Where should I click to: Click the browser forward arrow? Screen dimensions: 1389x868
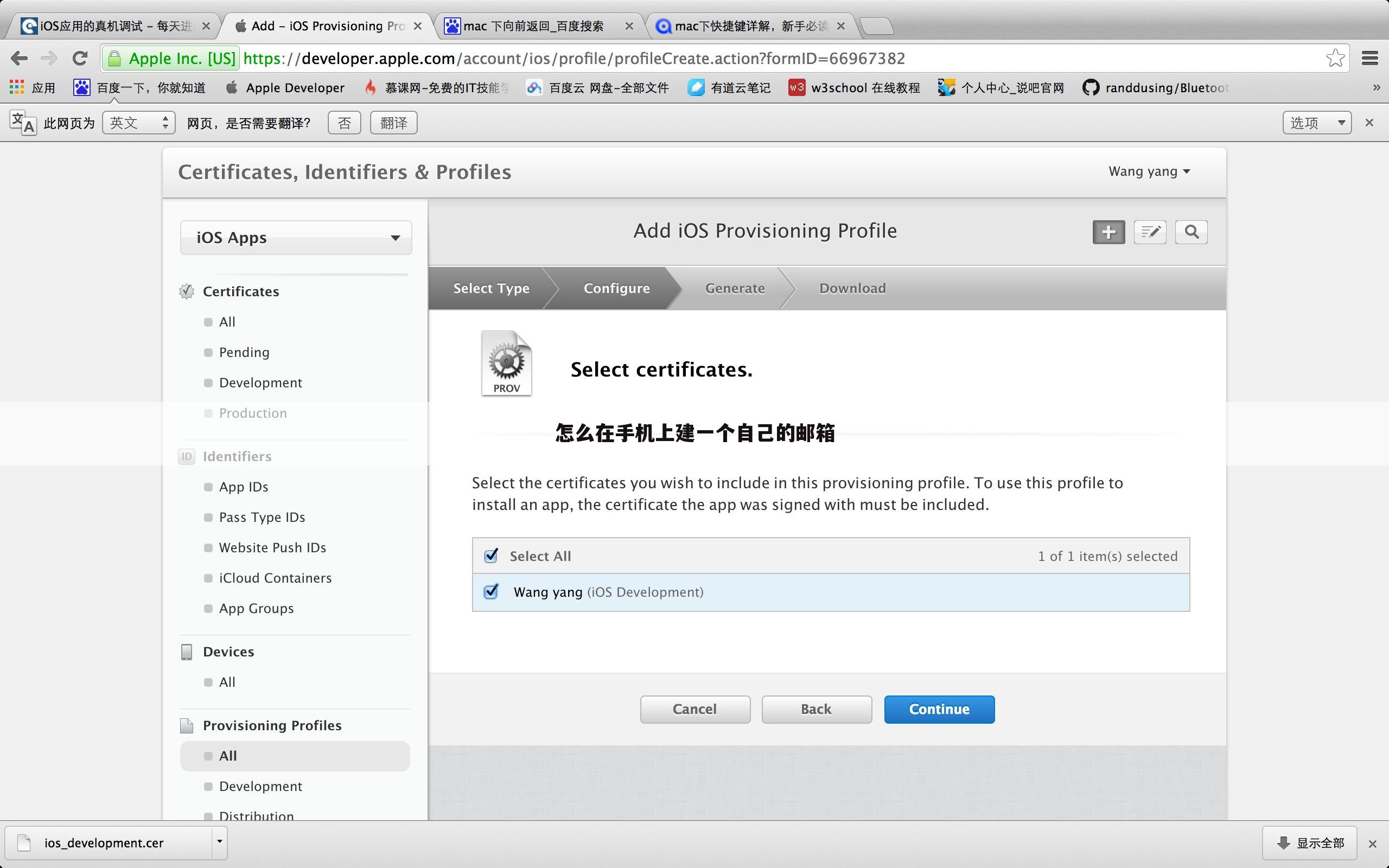click(49, 58)
